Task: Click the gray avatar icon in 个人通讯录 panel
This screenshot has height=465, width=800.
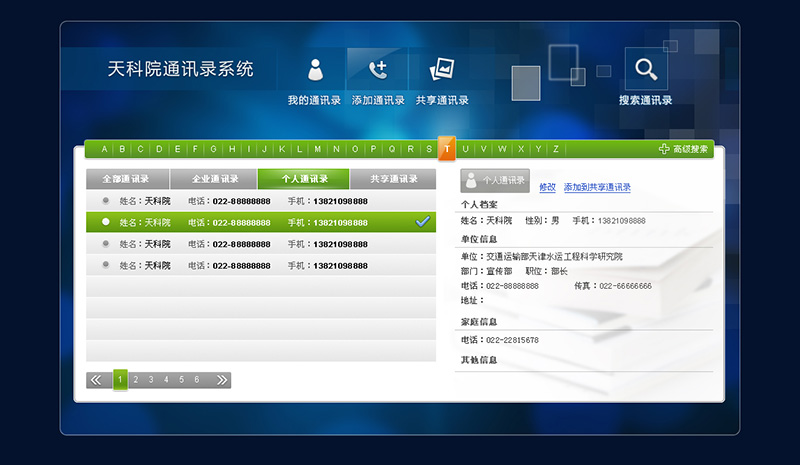Action: (472, 180)
